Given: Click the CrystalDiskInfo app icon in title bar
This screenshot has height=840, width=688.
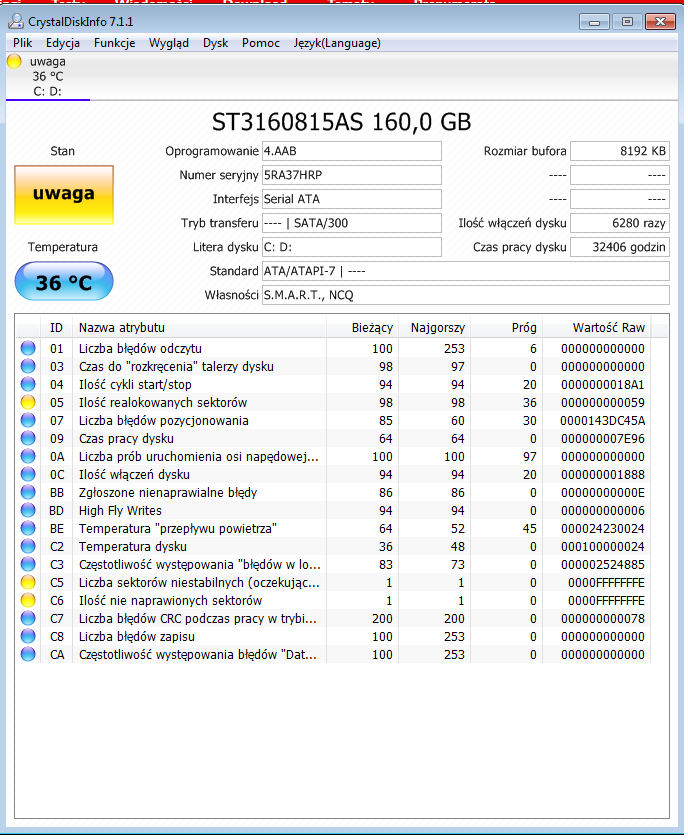Looking at the screenshot, I should pos(14,22).
